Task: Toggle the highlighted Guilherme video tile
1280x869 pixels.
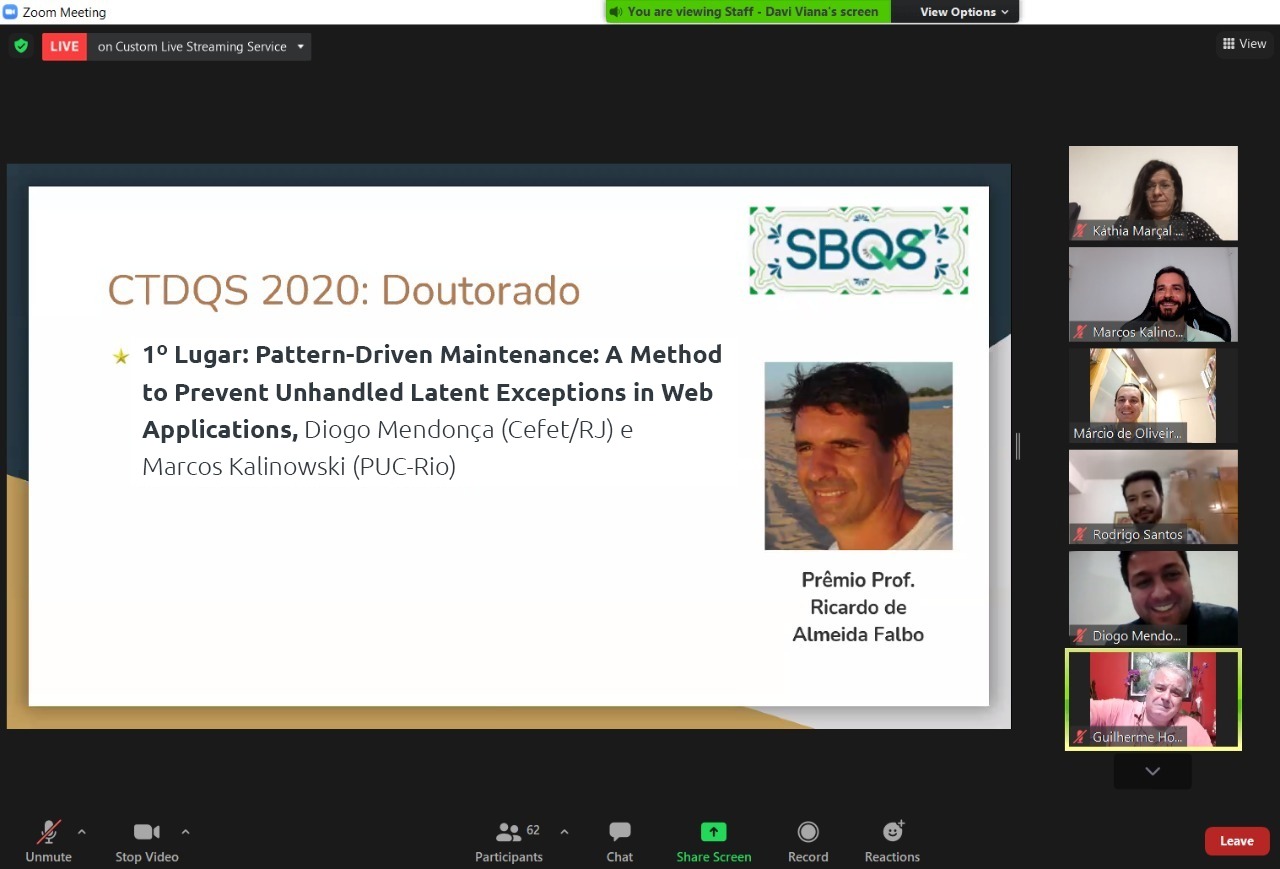Action: point(1153,699)
